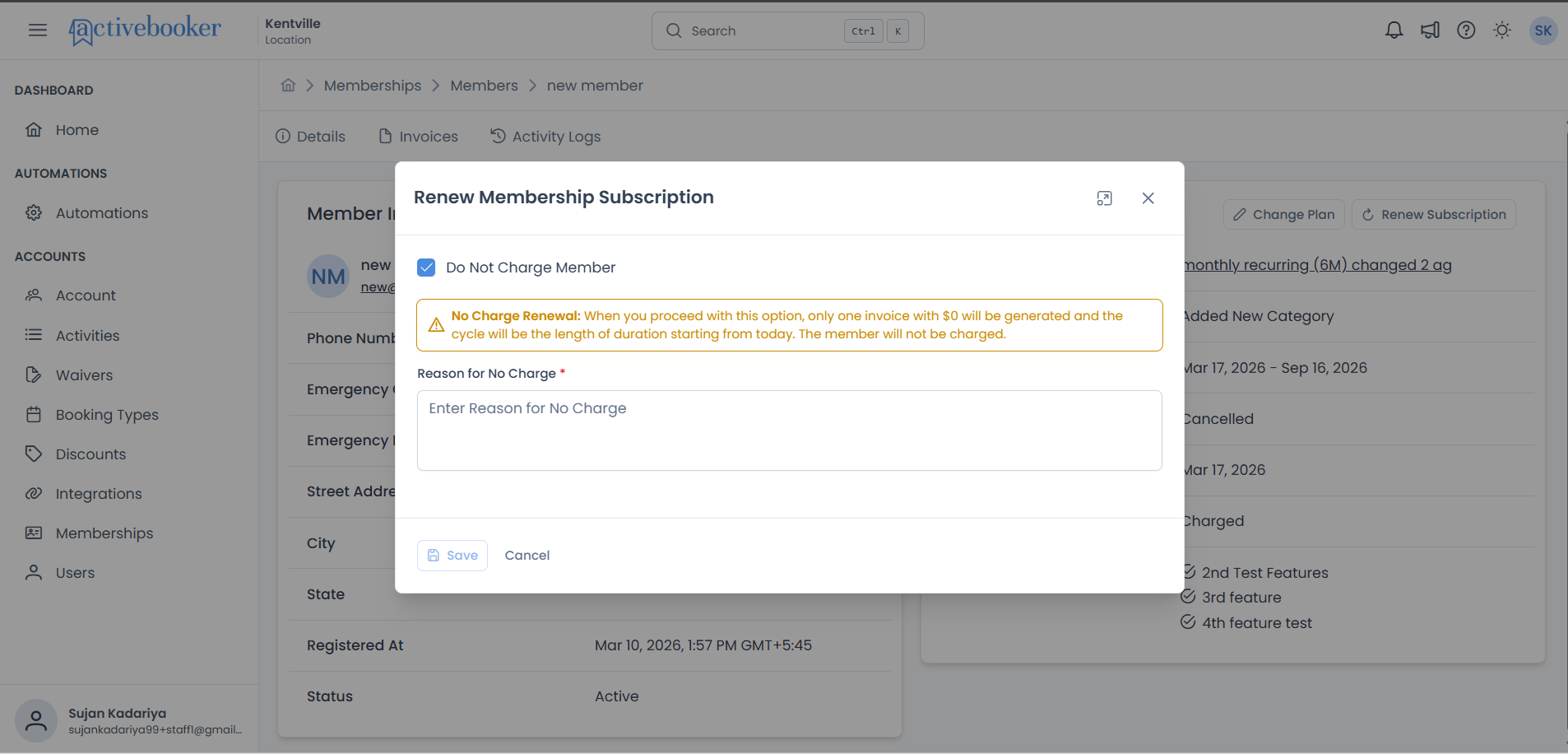The width and height of the screenshot is (1568, 754).
Task: Click the Change Plan button
Action: 1284,215
